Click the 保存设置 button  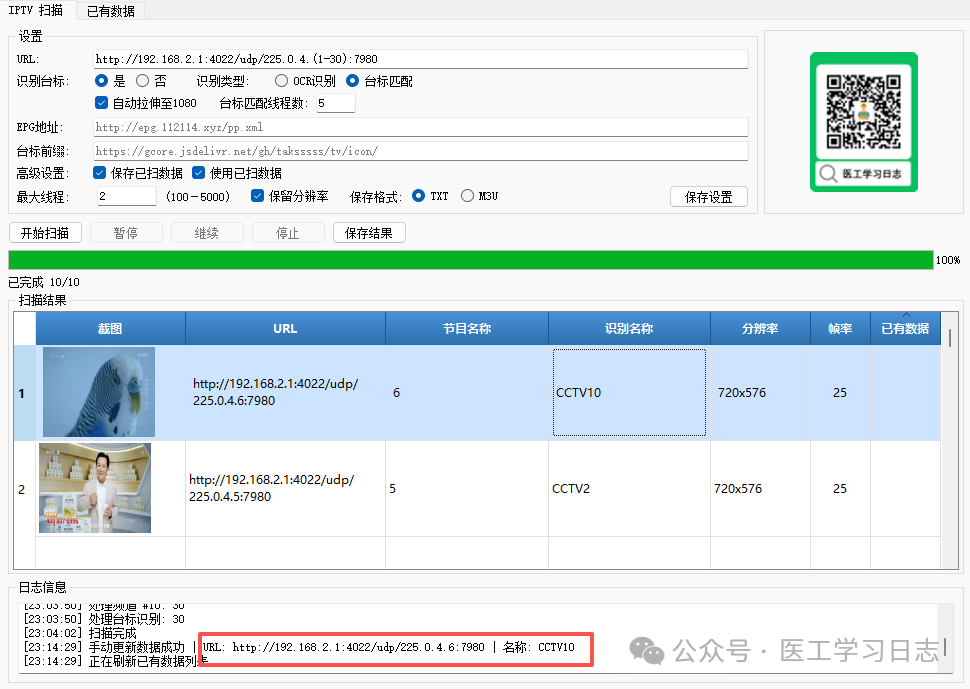708,197
